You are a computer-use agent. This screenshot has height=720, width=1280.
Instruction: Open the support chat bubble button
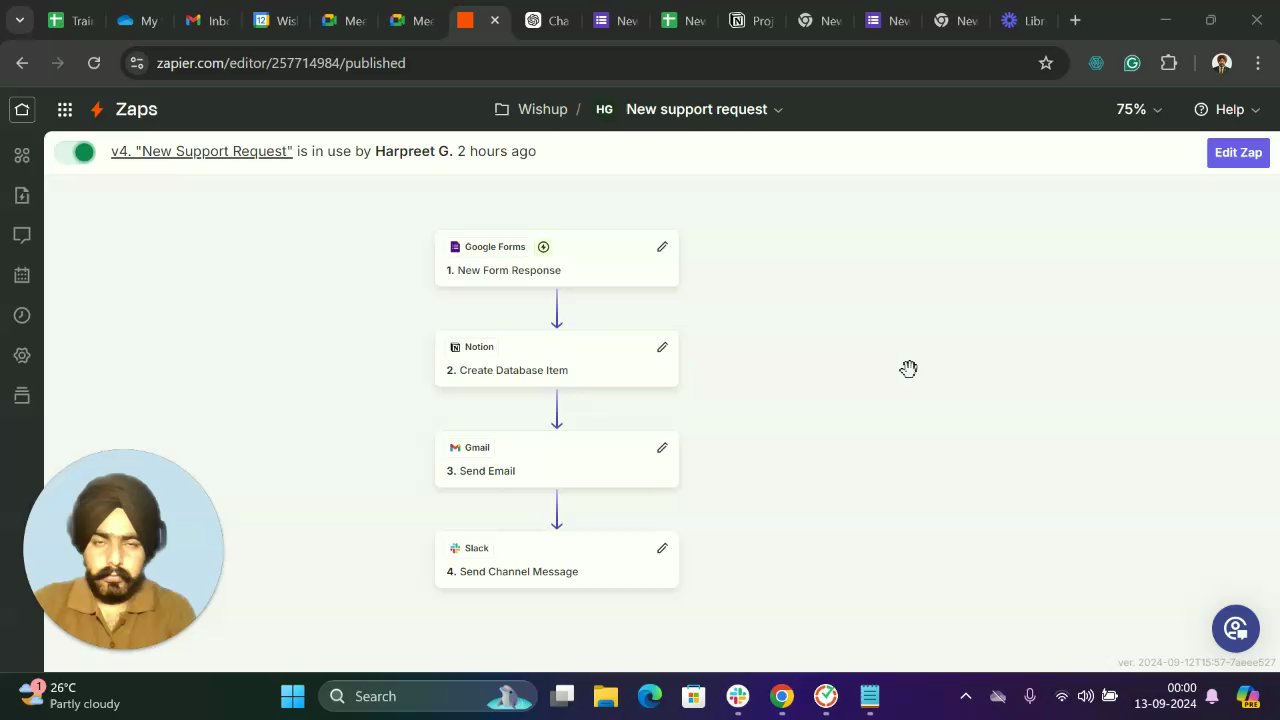(x=1236, y=628)
